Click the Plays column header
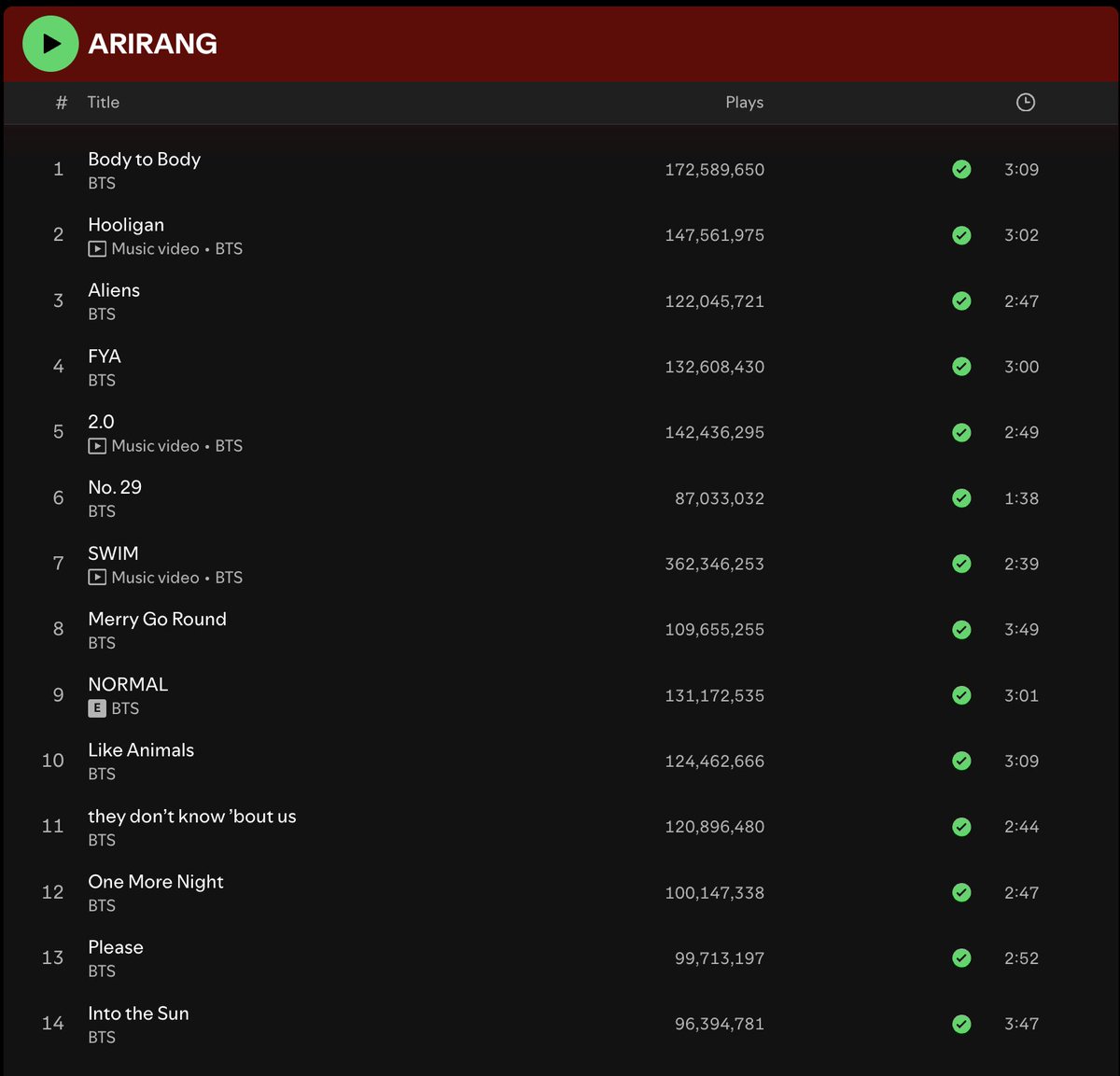The image size is (1120, 1076). [745, 103]
